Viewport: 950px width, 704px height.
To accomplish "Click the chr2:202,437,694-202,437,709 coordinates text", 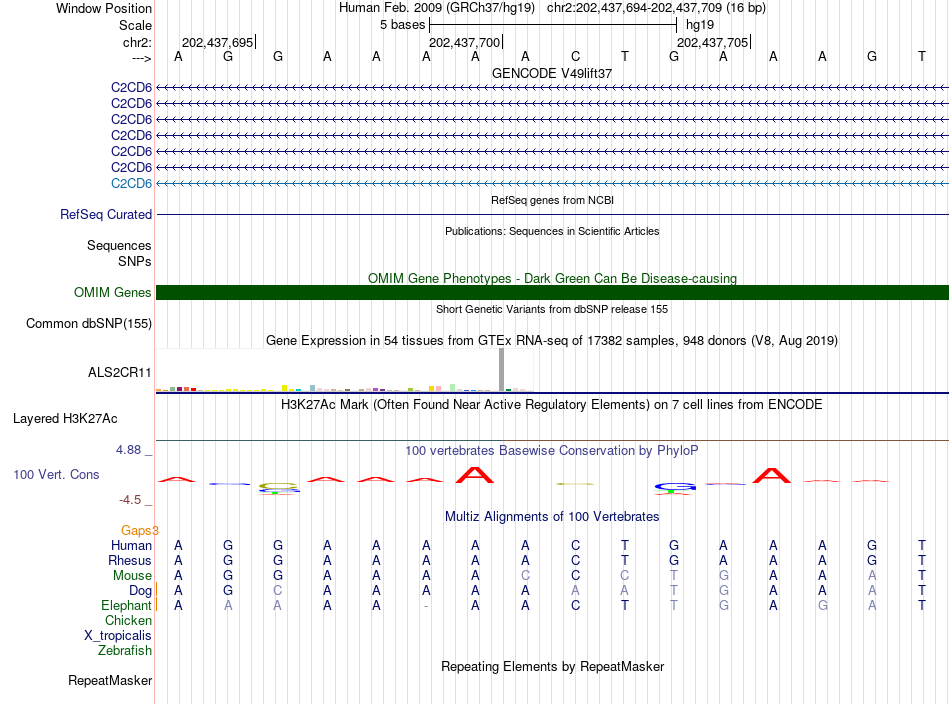I will 656,8.
